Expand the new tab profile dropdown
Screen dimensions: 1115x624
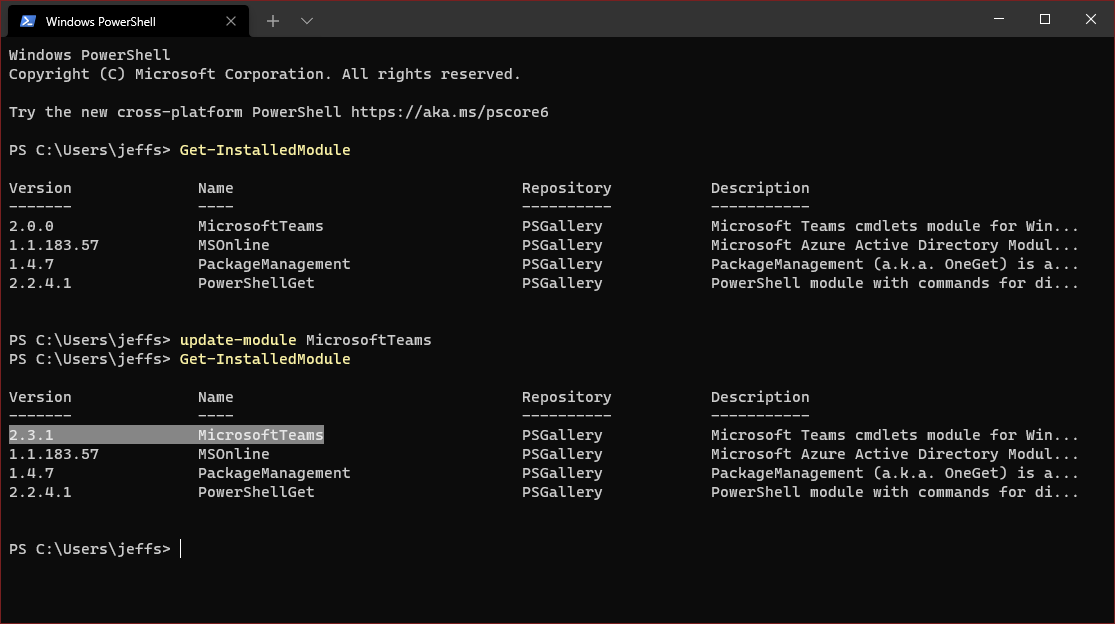coord(306,21)
